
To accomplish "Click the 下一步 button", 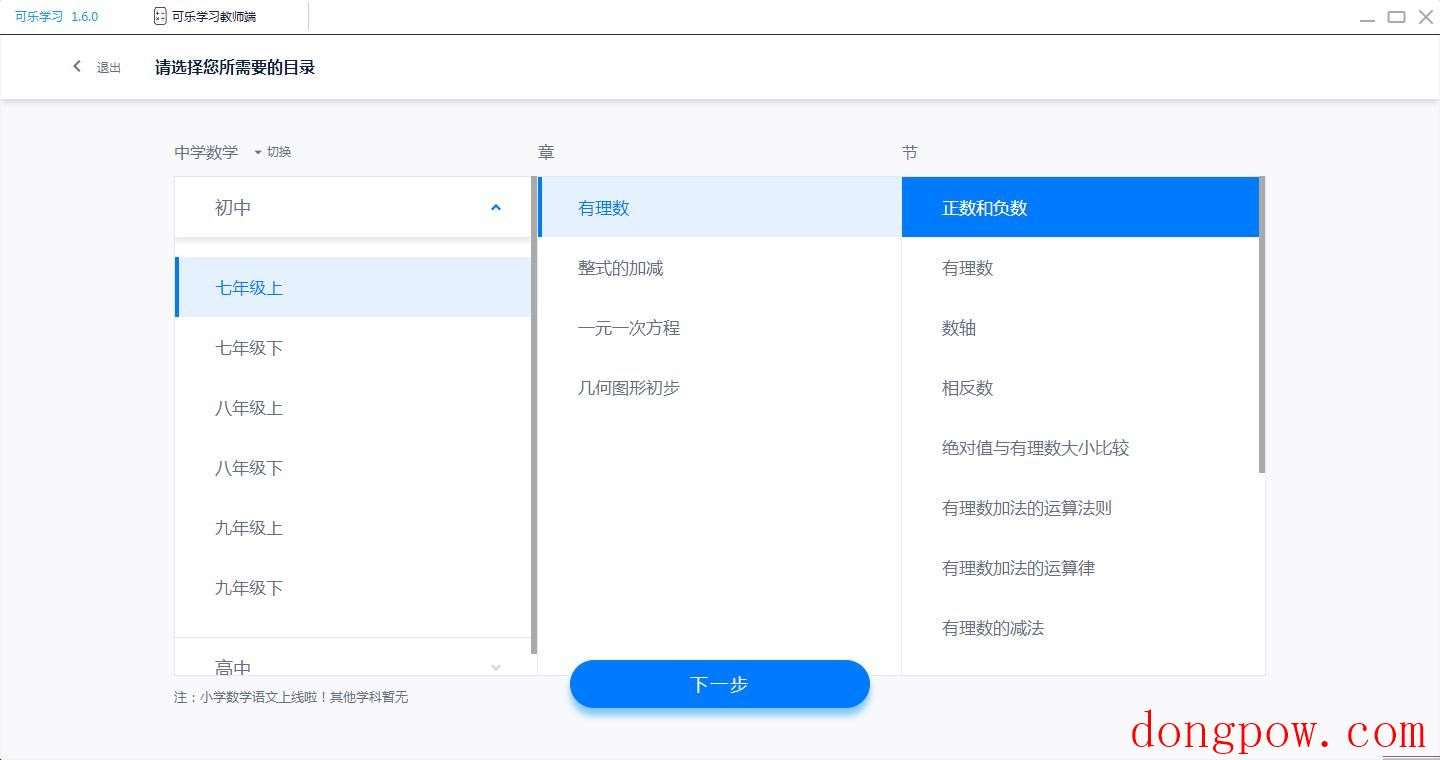I will [x=720, y=684].
